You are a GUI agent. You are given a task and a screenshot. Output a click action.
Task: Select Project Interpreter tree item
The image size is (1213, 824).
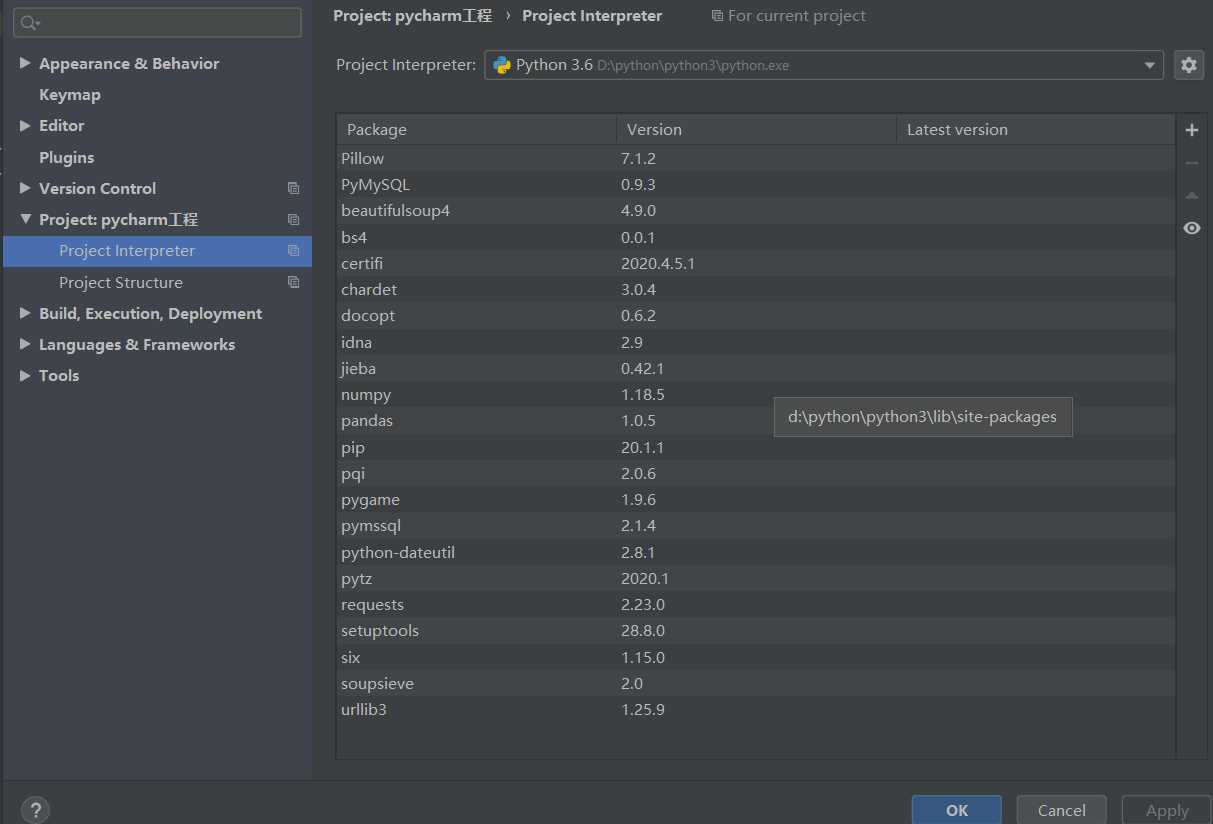click(158, 251)
